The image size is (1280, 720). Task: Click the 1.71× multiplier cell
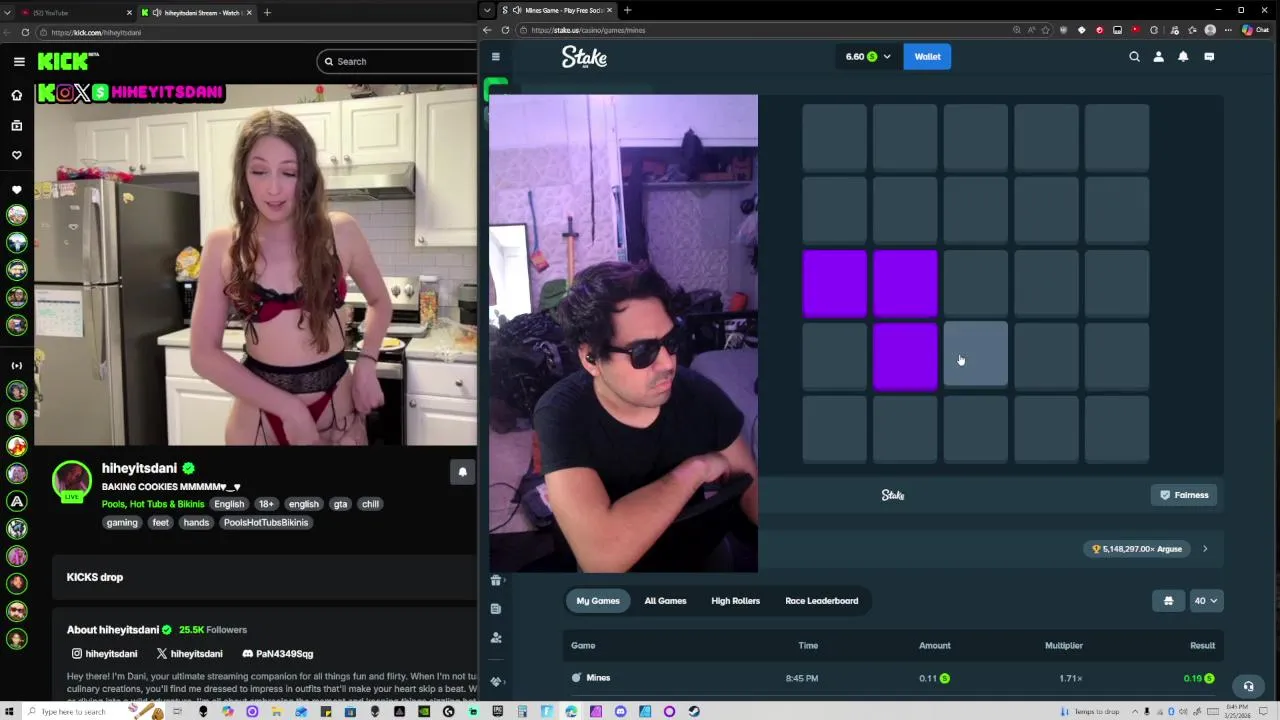1070,678
